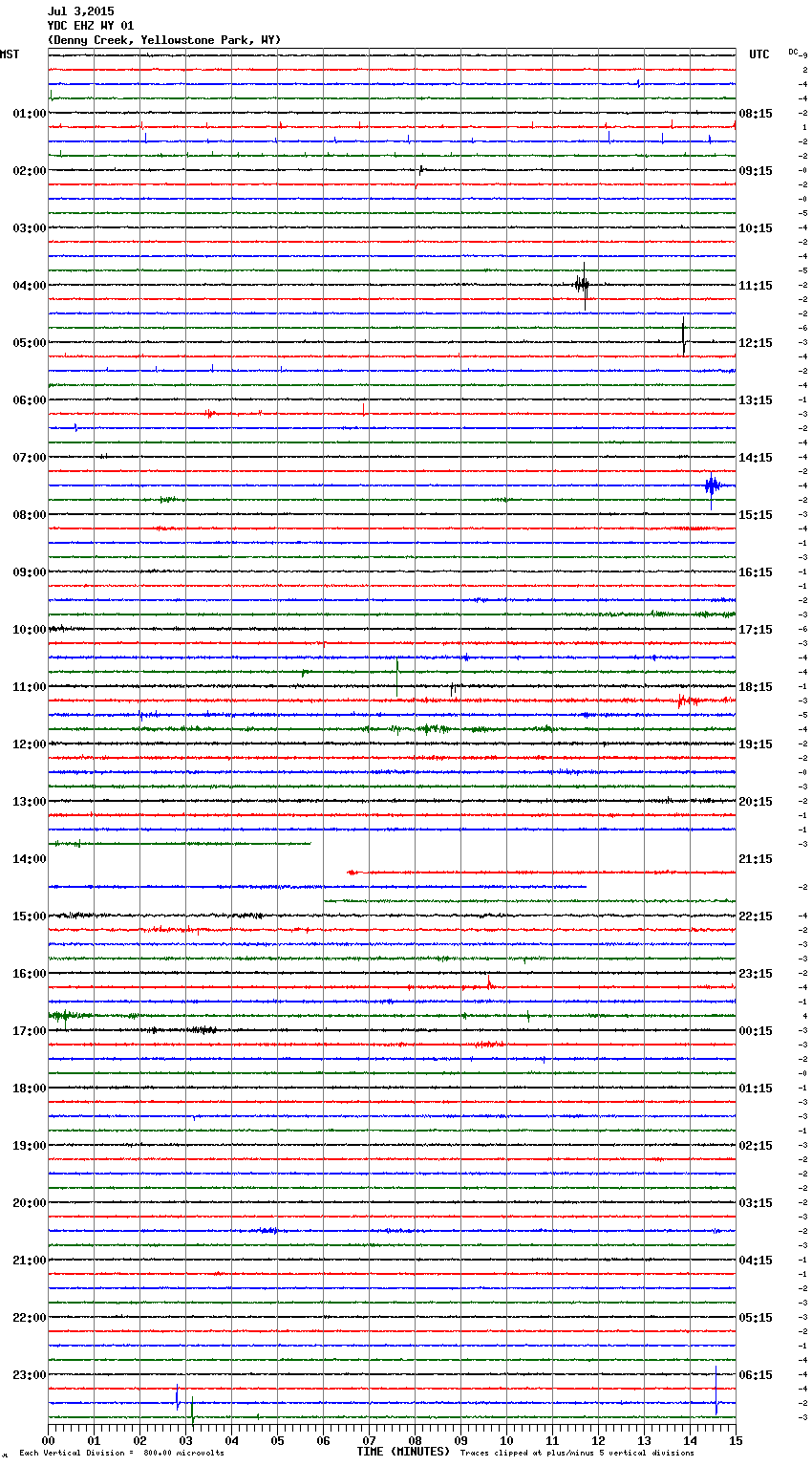Click the date text 'Jul 3,2015'
The image size is (812, 1466).
[x=80, y=11]
